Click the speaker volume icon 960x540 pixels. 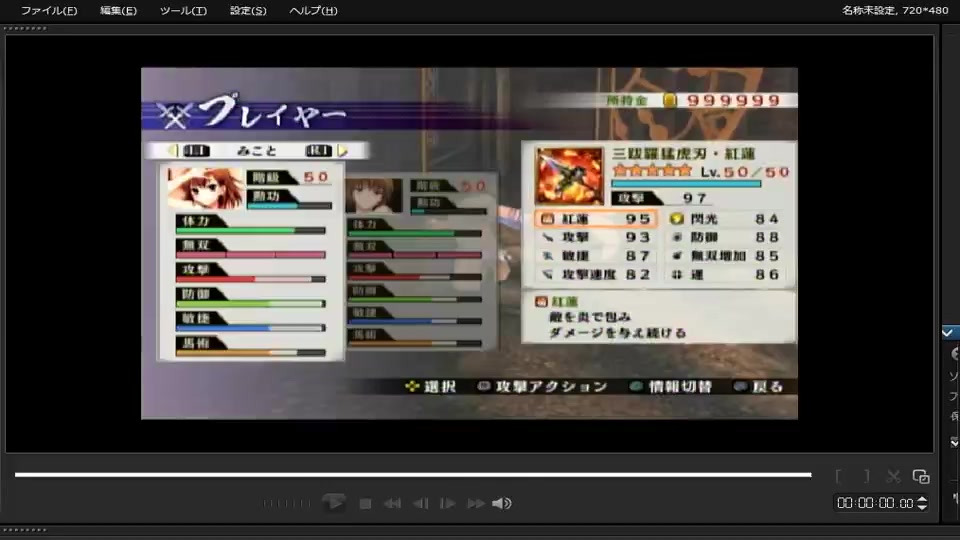pyautogui.click(x=501, y=503)
